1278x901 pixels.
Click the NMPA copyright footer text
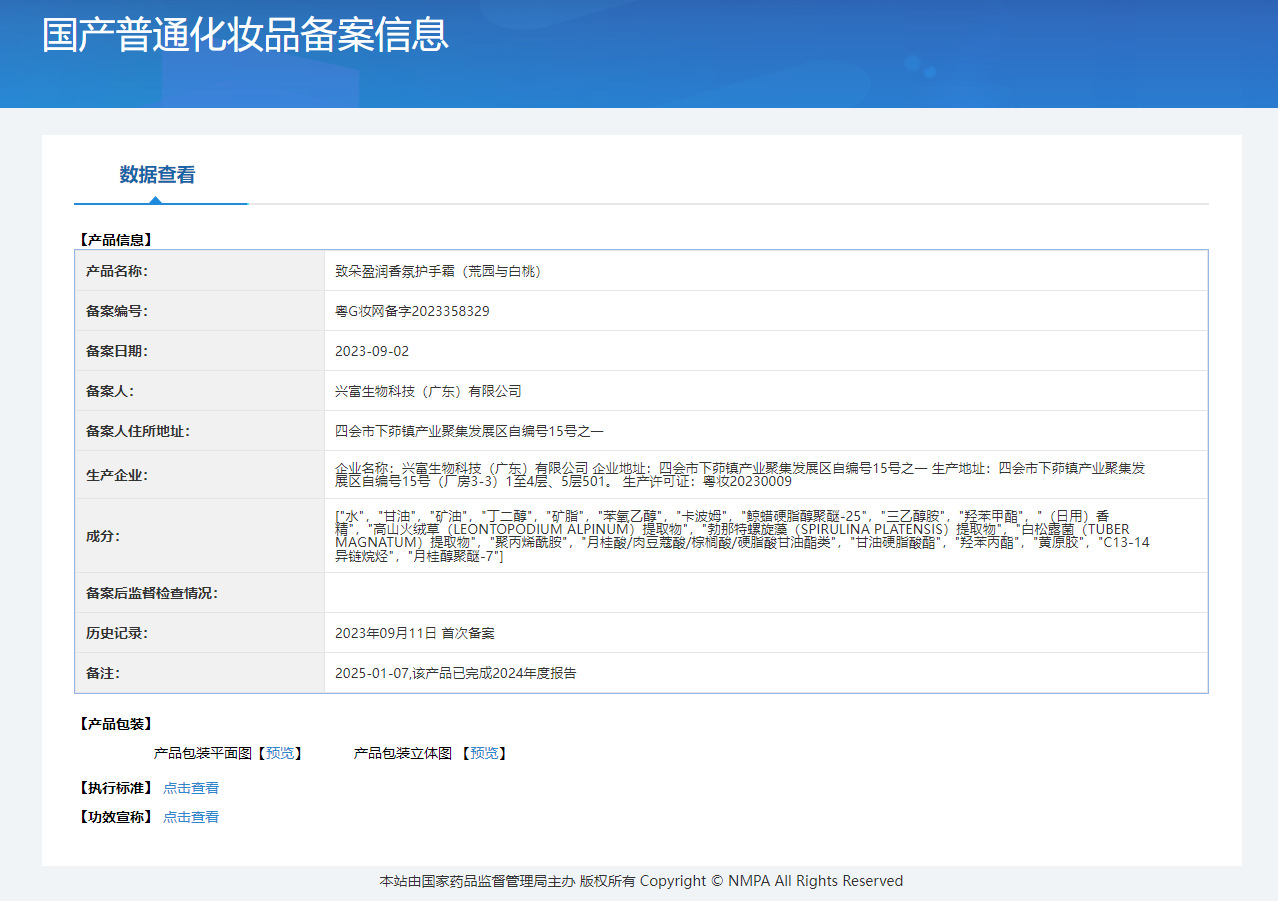tap(641, 881)
